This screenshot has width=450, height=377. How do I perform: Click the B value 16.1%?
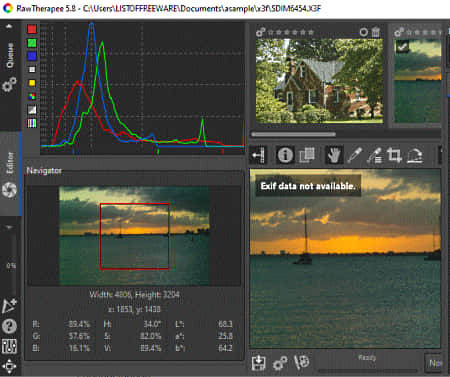coord(79,348)
